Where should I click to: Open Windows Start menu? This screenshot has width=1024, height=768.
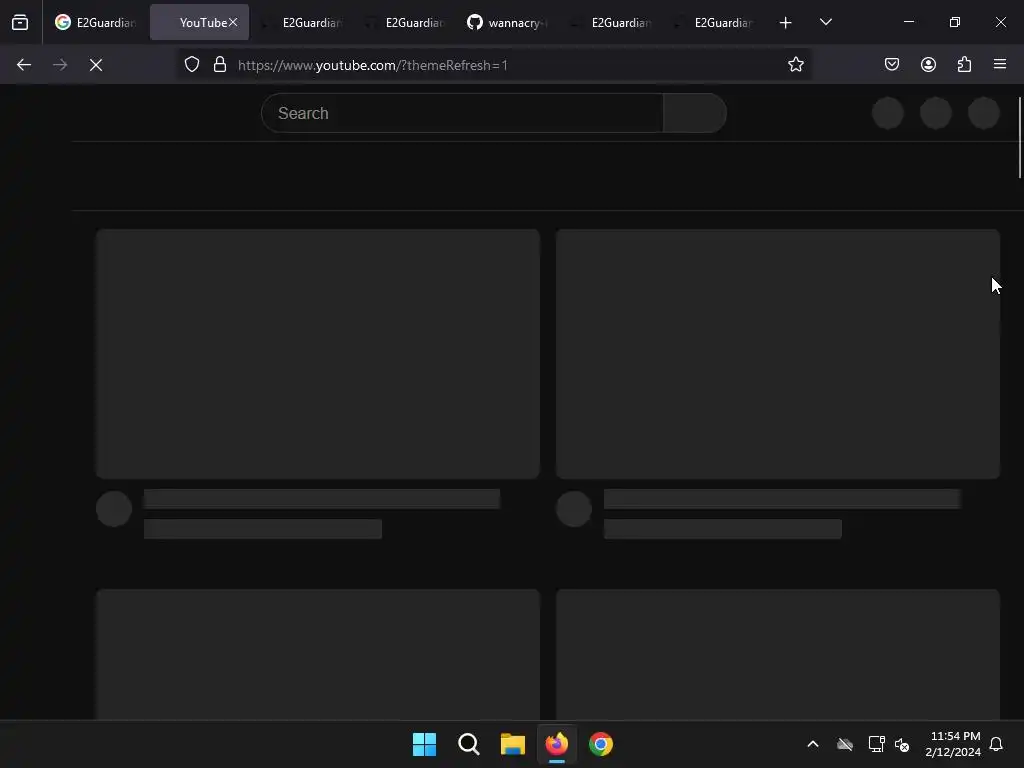coord(424,744)
